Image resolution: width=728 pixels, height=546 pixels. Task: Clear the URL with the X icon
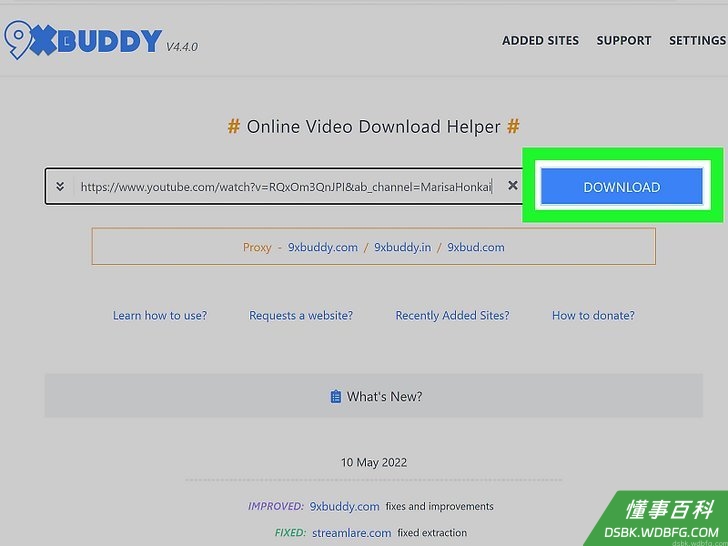pyautogui.click(x=513, y=186)
